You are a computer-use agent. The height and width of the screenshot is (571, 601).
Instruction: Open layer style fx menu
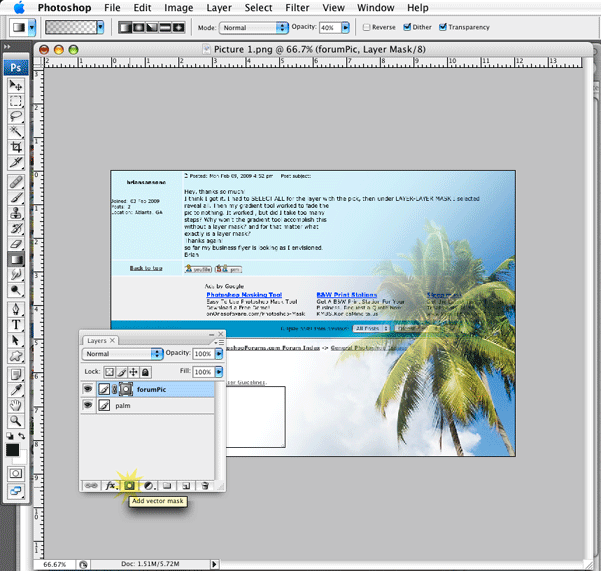[x=110, y=485]
